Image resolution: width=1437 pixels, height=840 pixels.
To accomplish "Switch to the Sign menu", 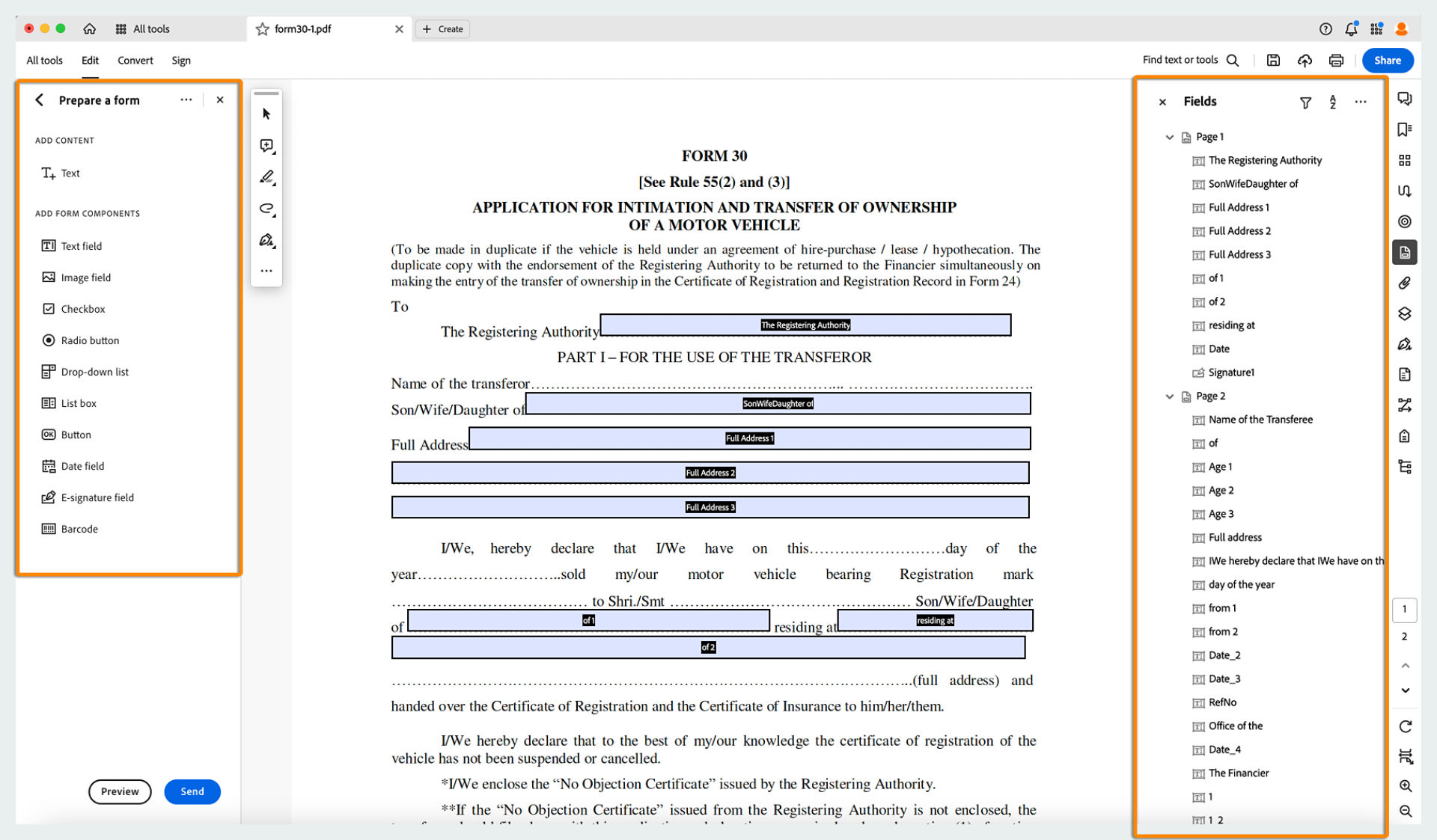I will (x=181, y=61).
